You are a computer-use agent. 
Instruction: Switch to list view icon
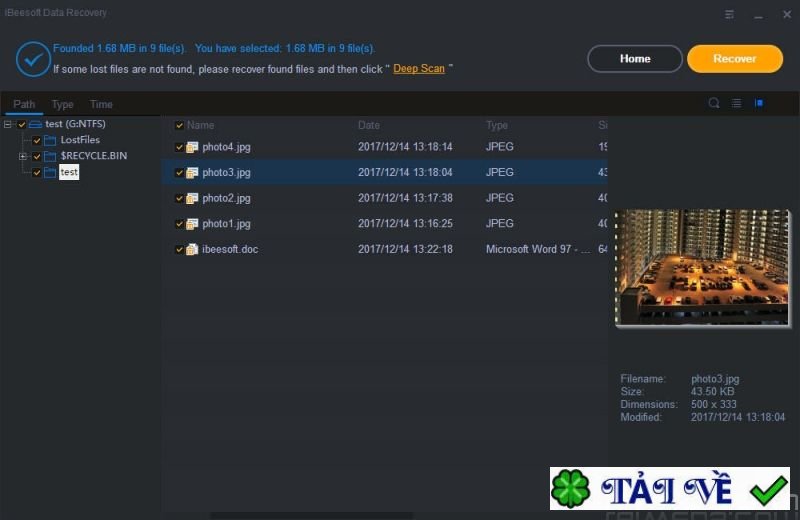[x=736, y=103]
